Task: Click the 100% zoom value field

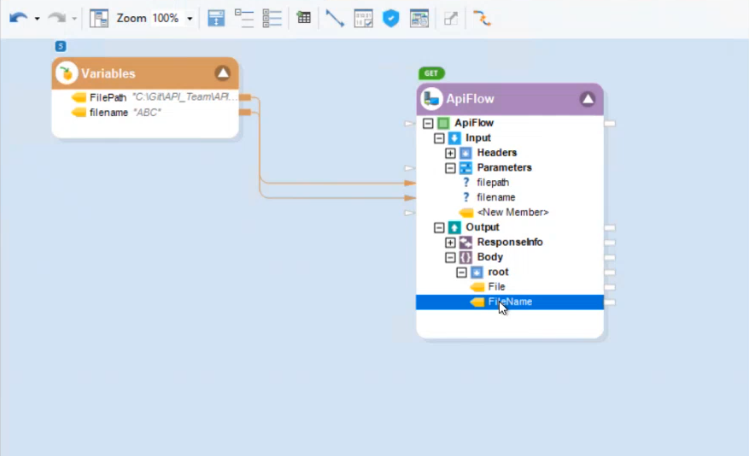Action: [x=165, y=18]
